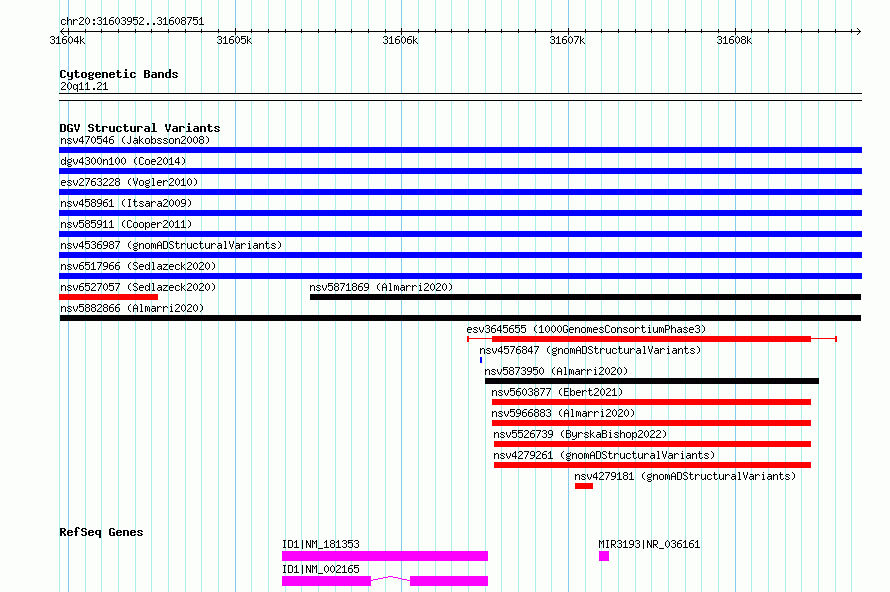Open nsv5526739 (ByrskaBishop2022) label
Image resolution: width=890 pixels, height=592 pixels.
(x=580, y=434)
